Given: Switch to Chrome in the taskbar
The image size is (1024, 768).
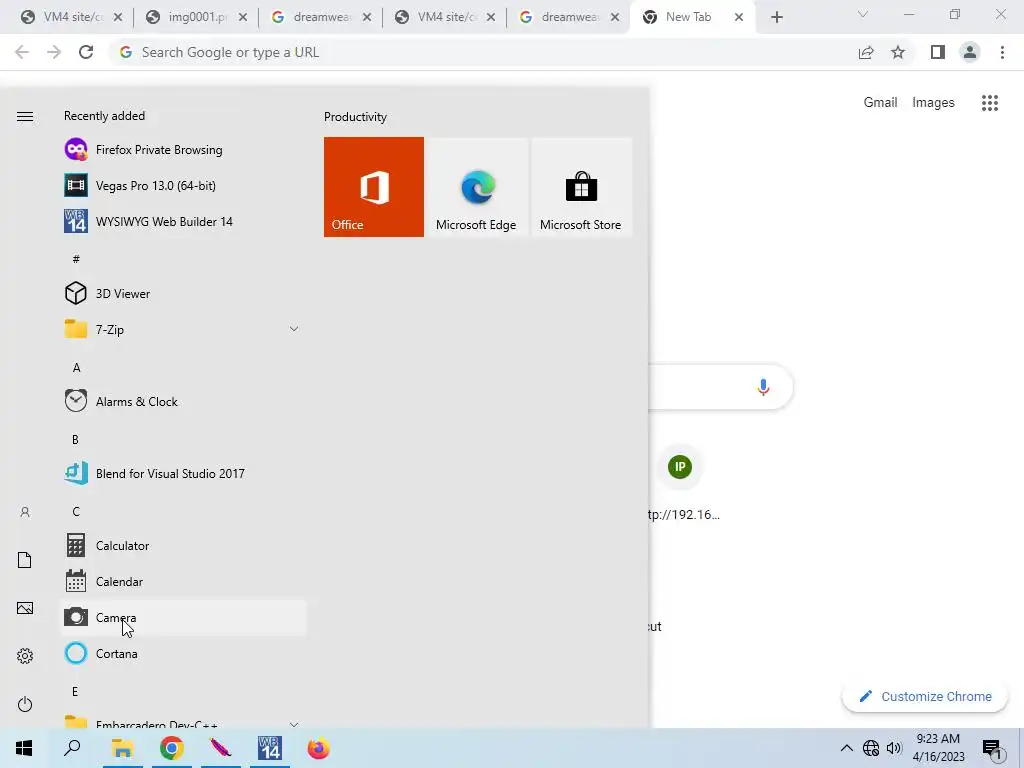Looking at the screenshot, I should [172, 748].
